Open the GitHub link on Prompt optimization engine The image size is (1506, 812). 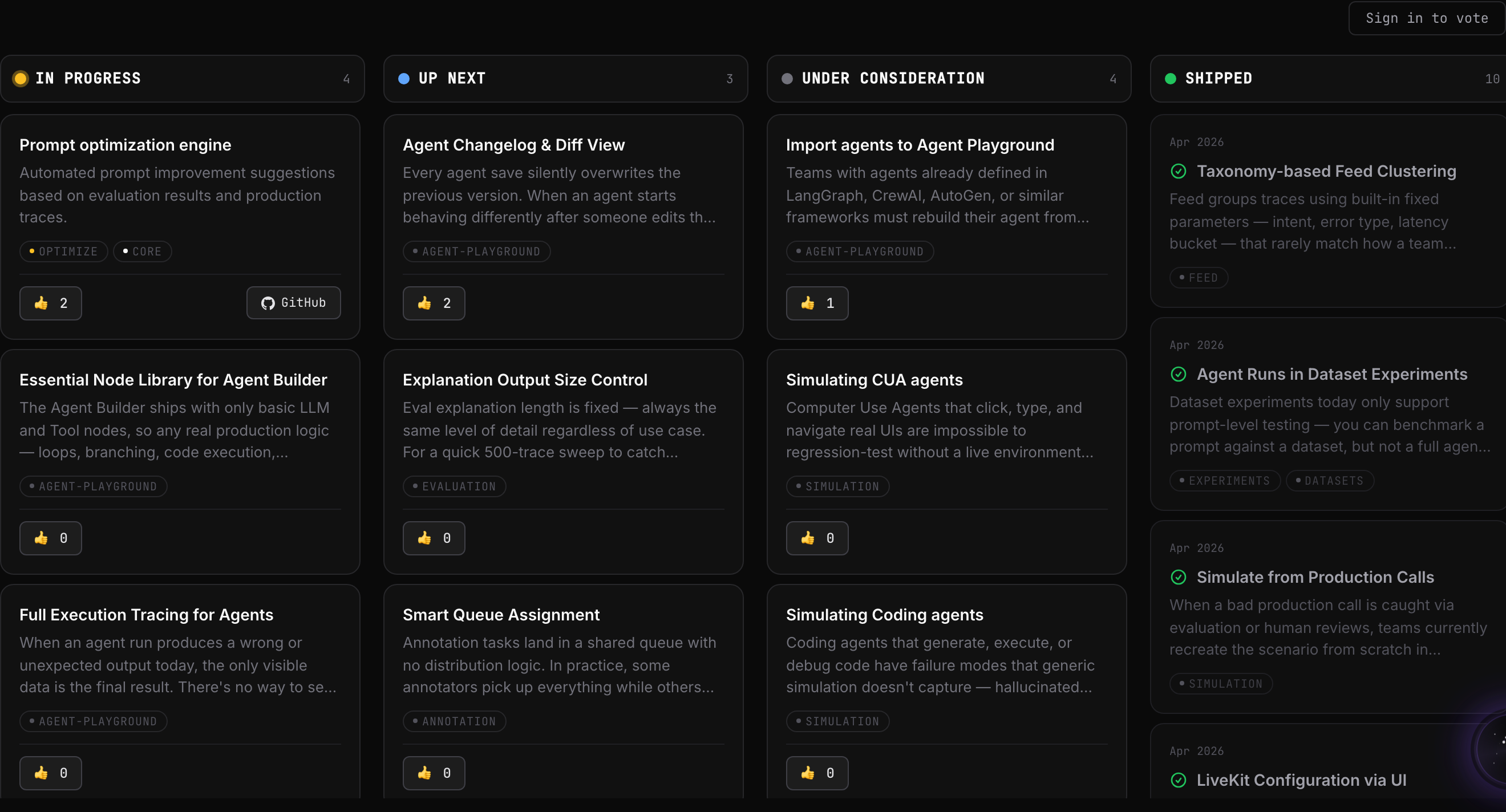click(293, 303)
